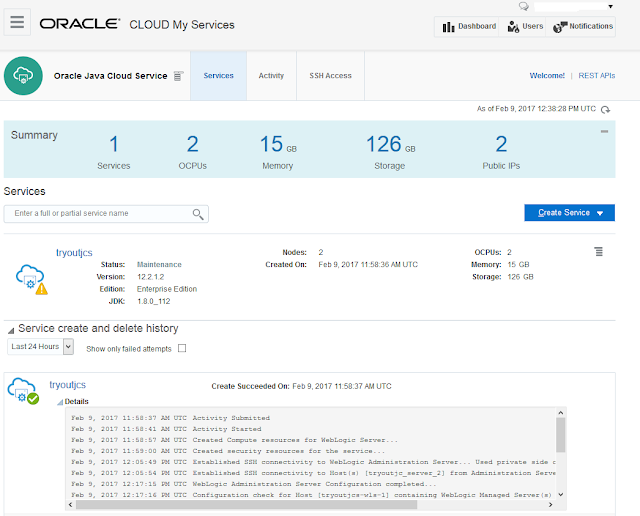Open menu icon beside Oracle Java Cloud Service
This screenshot has width=640, height=516.
(x=178, y=76)
